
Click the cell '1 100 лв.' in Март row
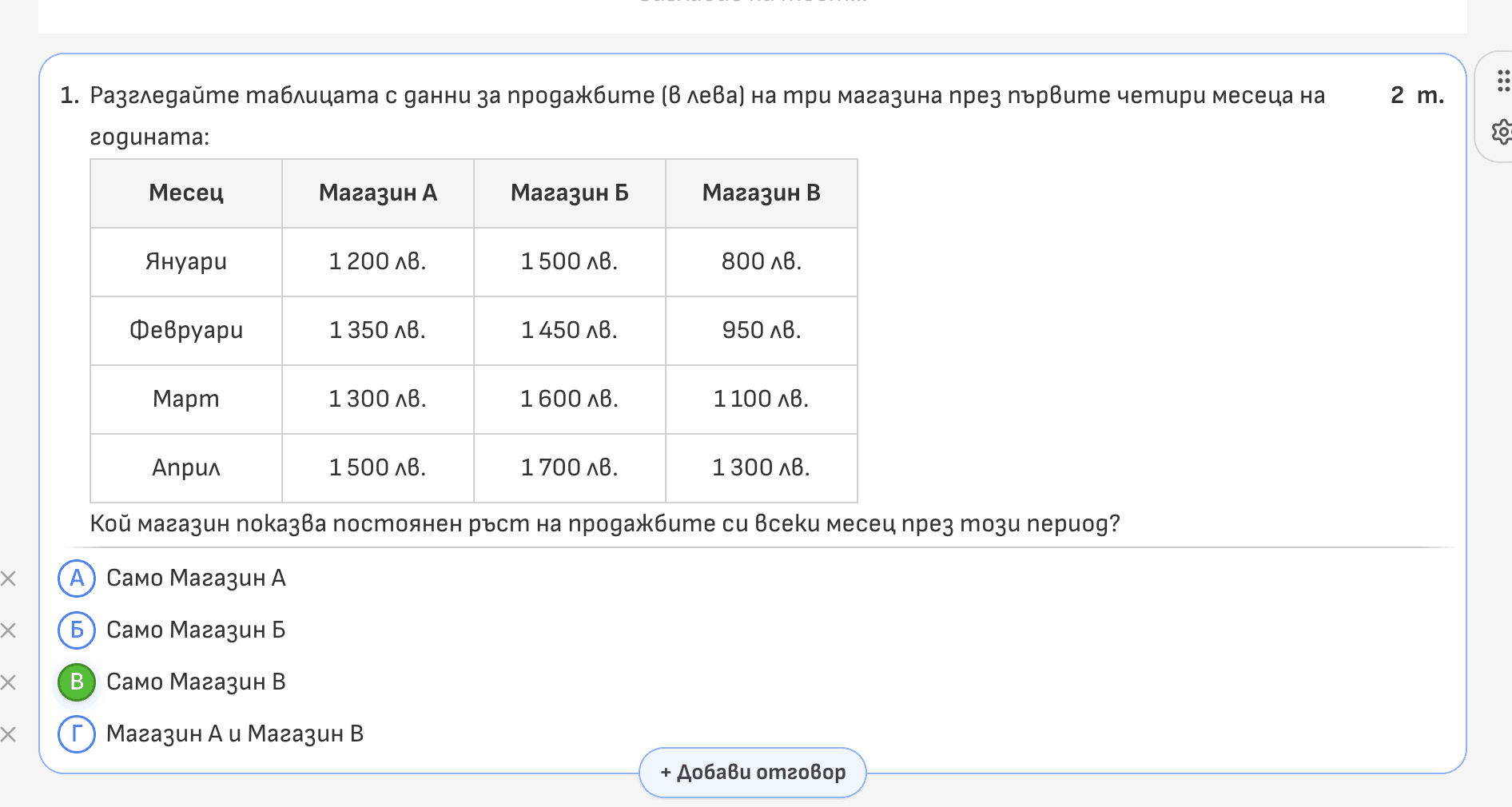click(x=762, y=400)
